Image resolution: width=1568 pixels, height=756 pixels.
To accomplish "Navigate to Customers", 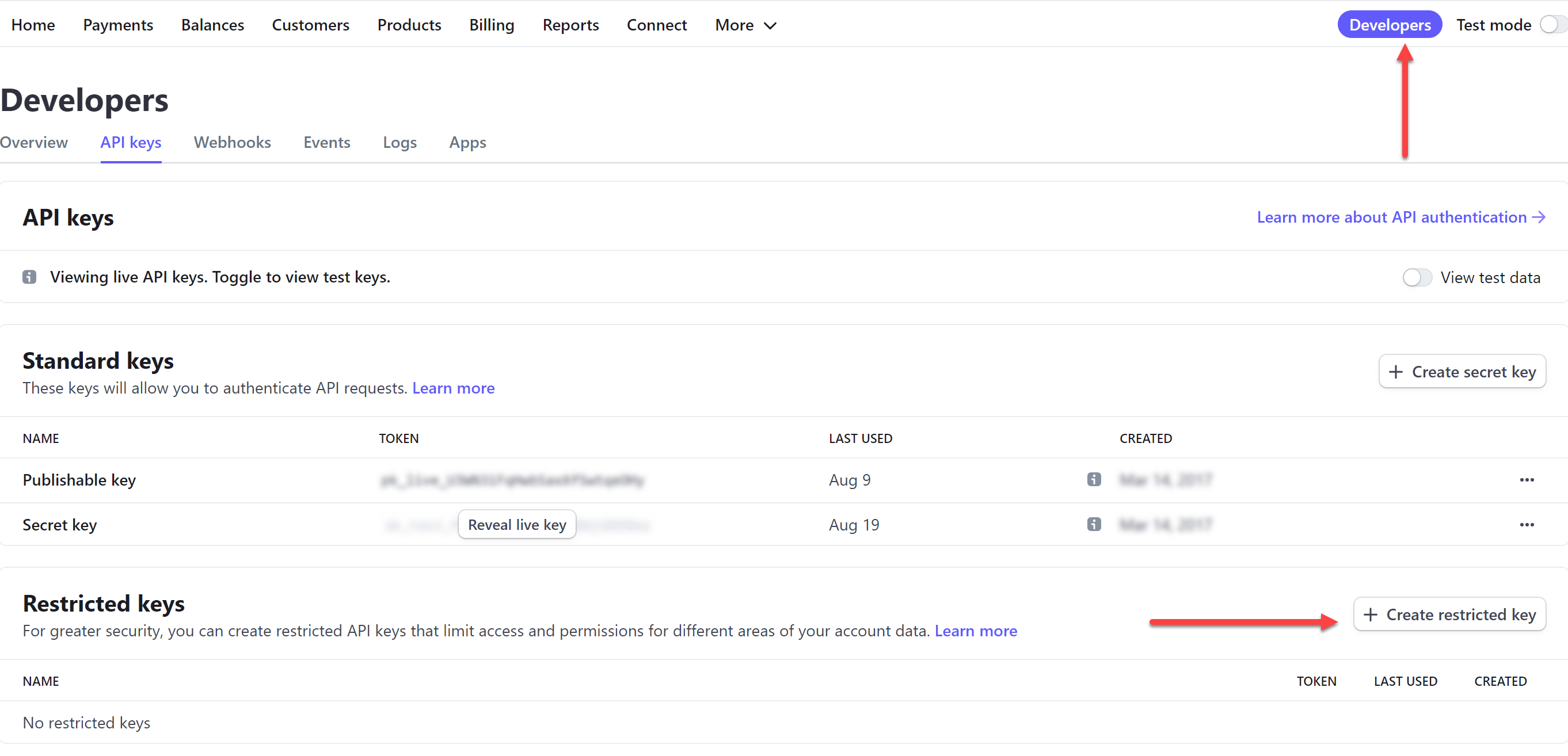I will click(310, 25).
